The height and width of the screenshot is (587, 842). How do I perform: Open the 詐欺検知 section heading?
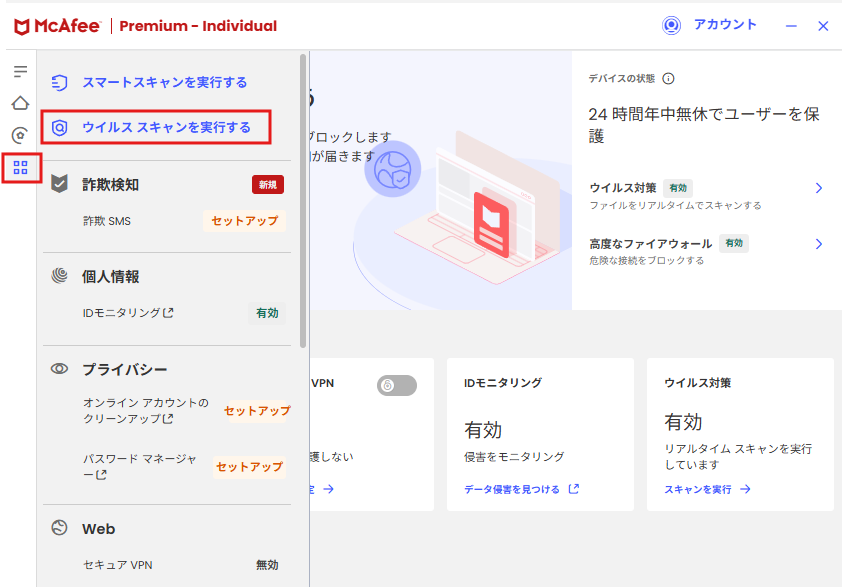[111, 185]
